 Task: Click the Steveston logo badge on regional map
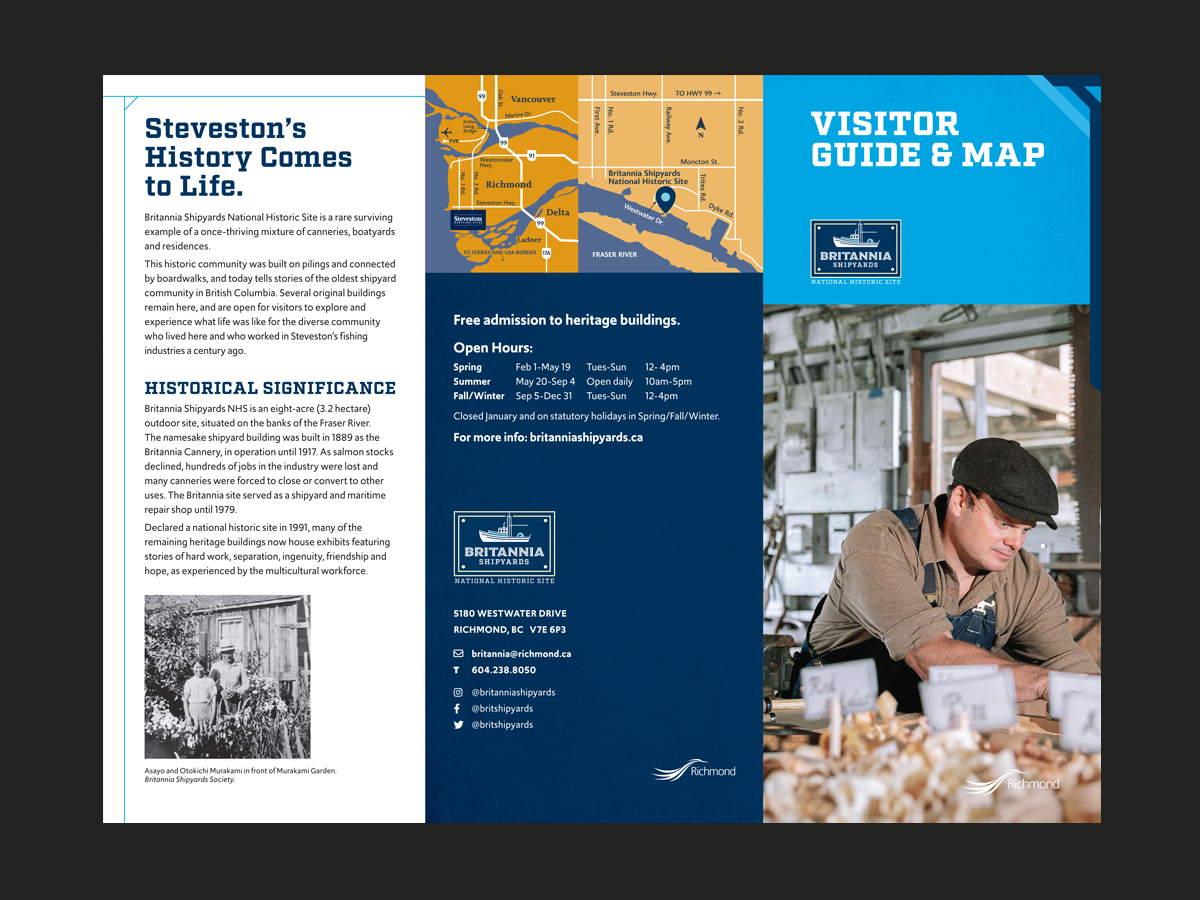click(x=468, y=220)
